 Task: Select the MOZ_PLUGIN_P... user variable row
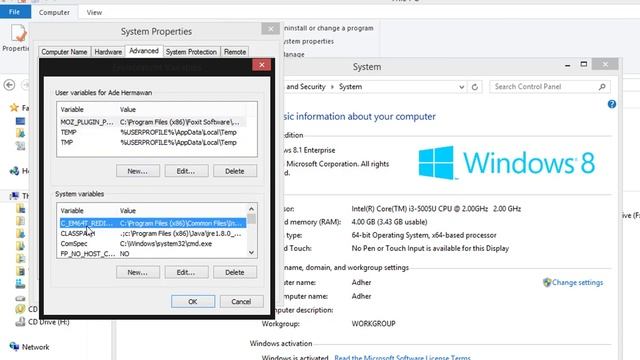[153, 122]
